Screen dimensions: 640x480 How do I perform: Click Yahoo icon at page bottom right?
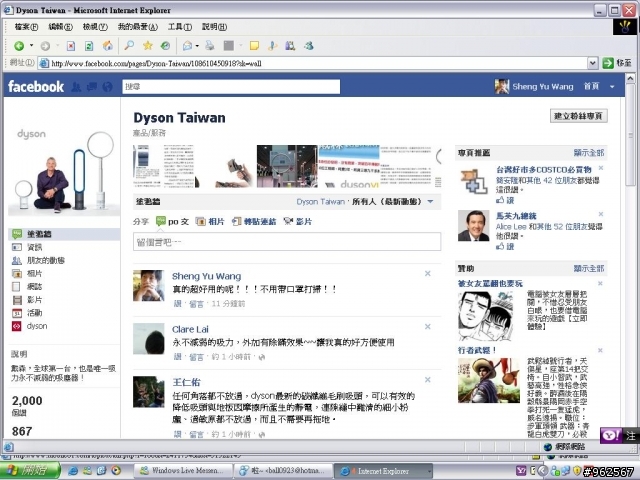coord(611,435)
